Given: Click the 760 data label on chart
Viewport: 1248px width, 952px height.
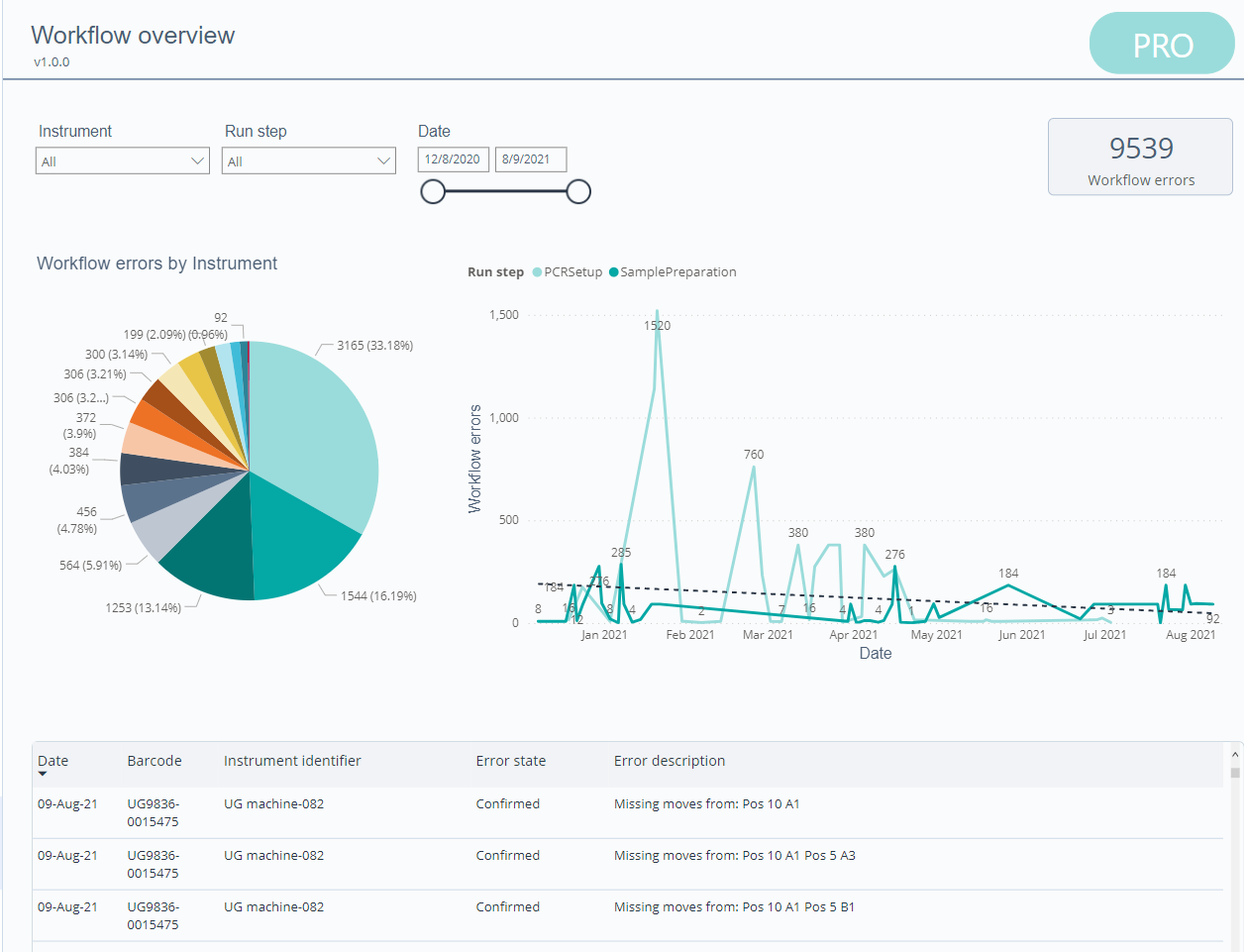Looking at the screenshot, I should point(754,455).
